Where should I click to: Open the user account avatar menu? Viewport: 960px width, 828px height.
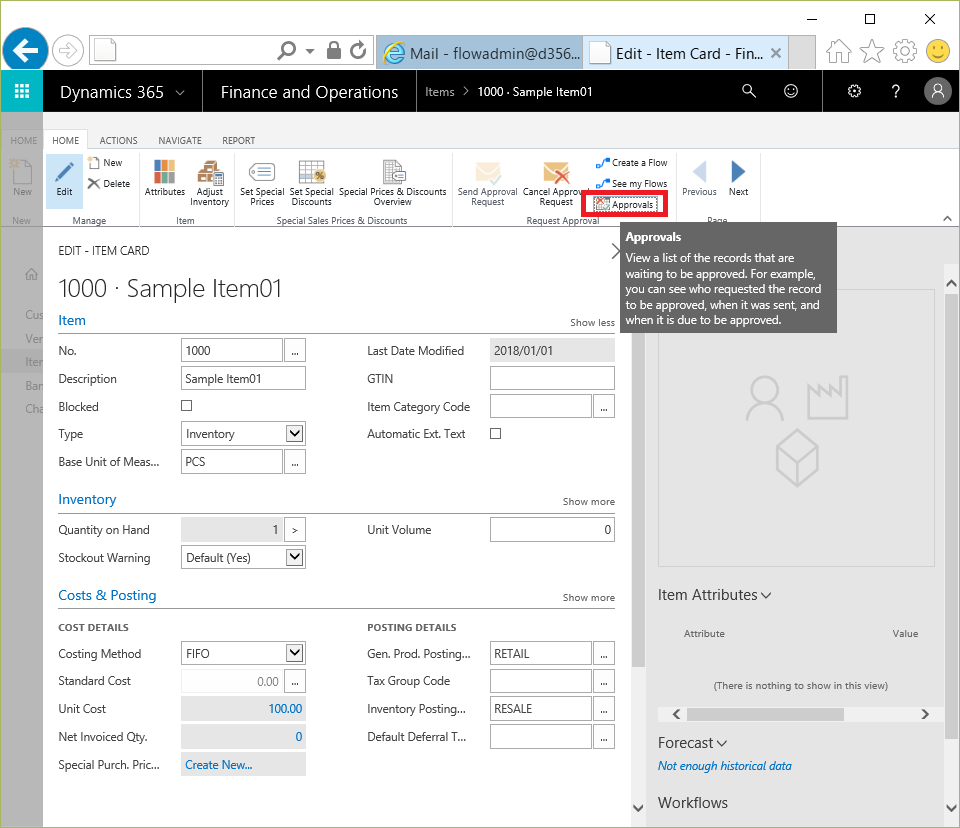point(937,91)
